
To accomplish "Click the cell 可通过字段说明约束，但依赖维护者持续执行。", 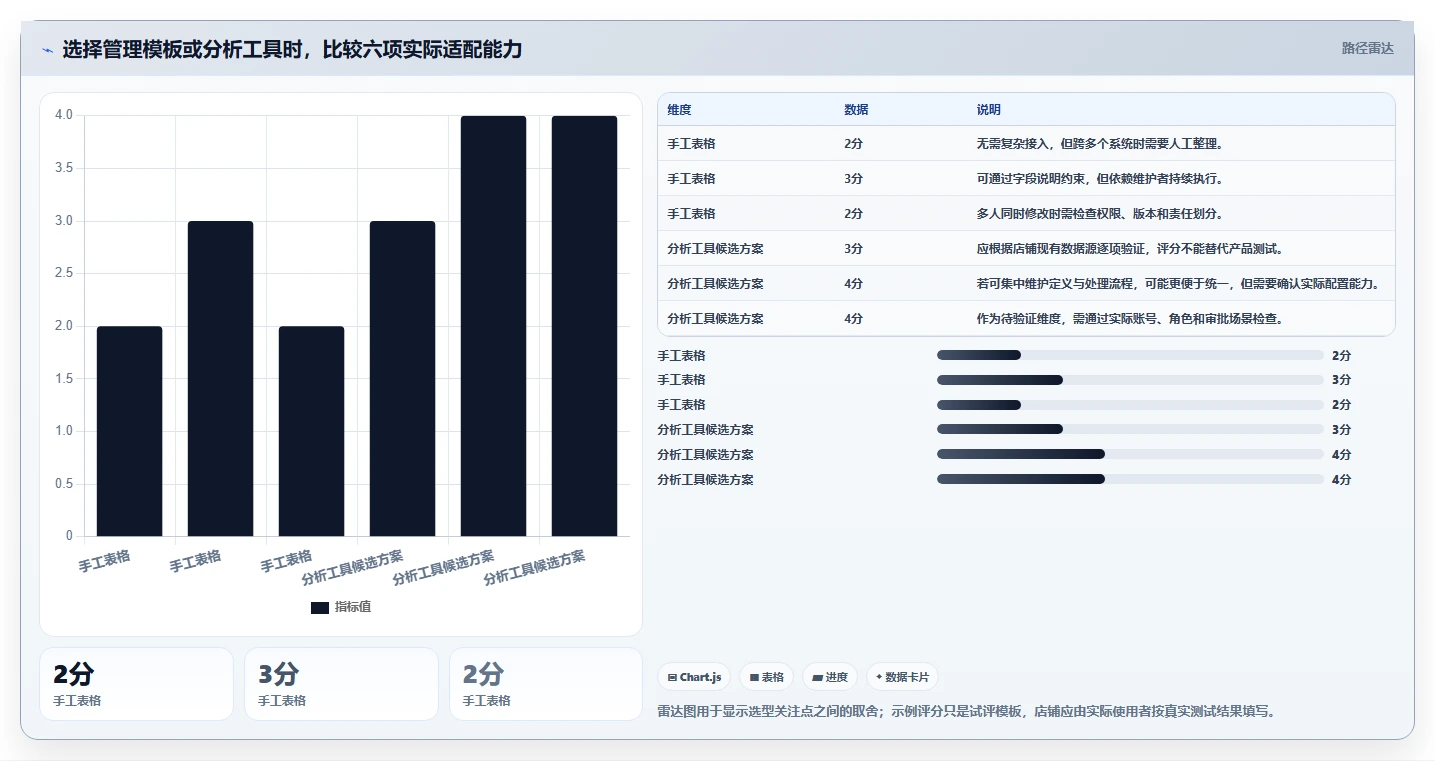I will coord(1100,179).
